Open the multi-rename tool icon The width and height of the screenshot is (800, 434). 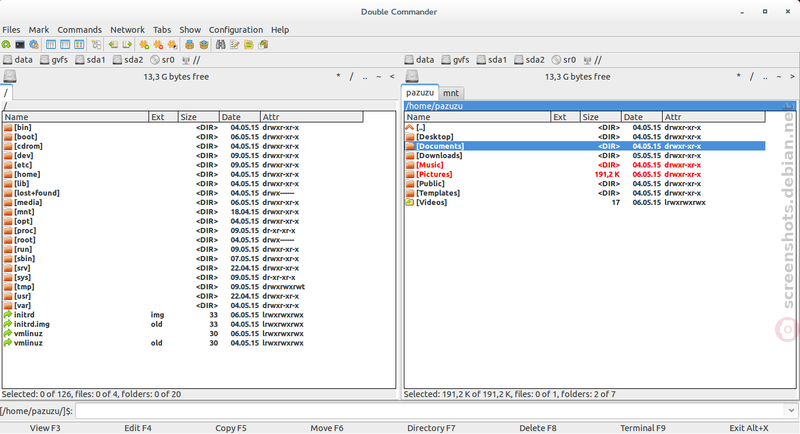[235, 45]
